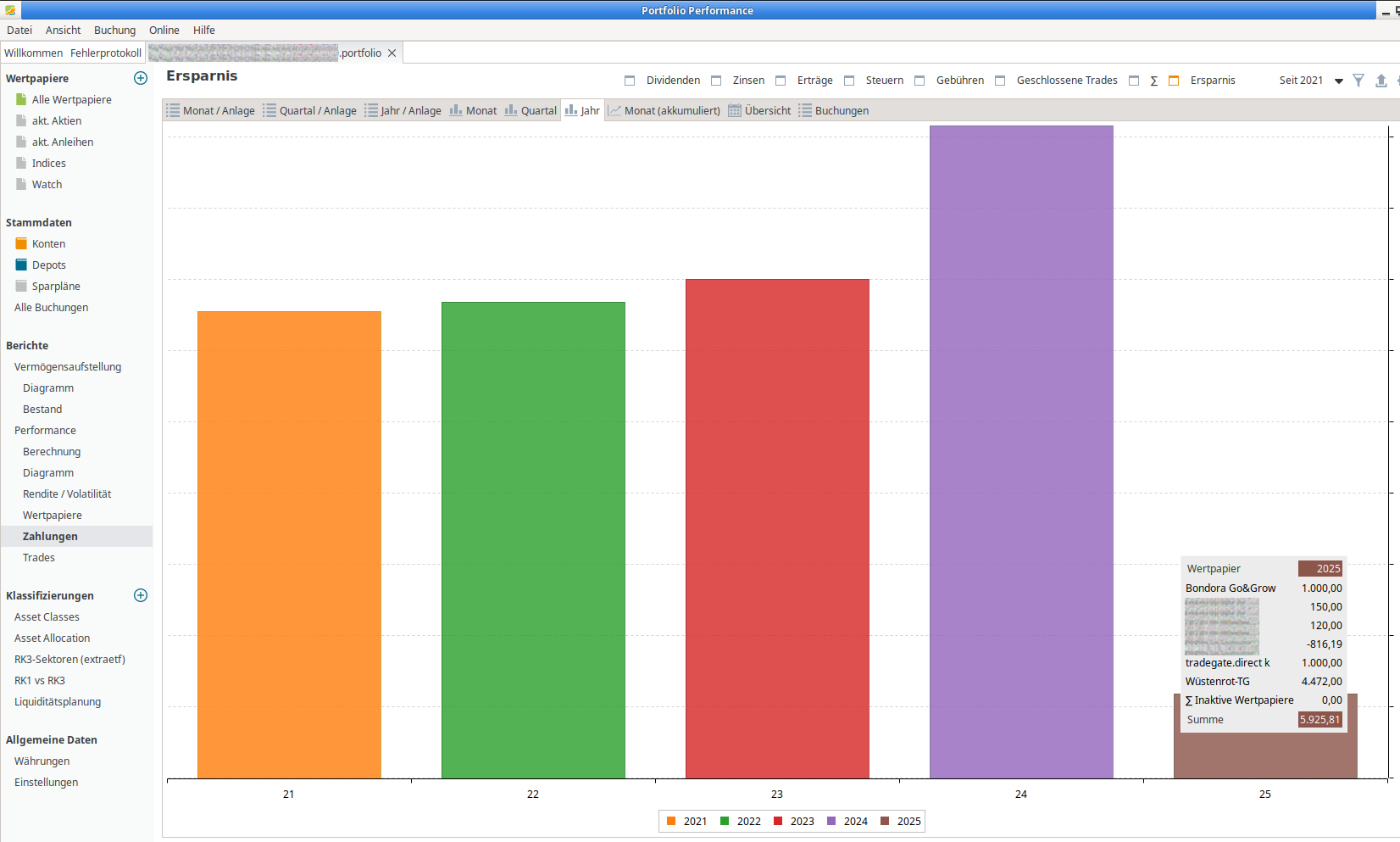Open Einstellungen in sidebar
The image size is (1400, 842).
point(46,782)
